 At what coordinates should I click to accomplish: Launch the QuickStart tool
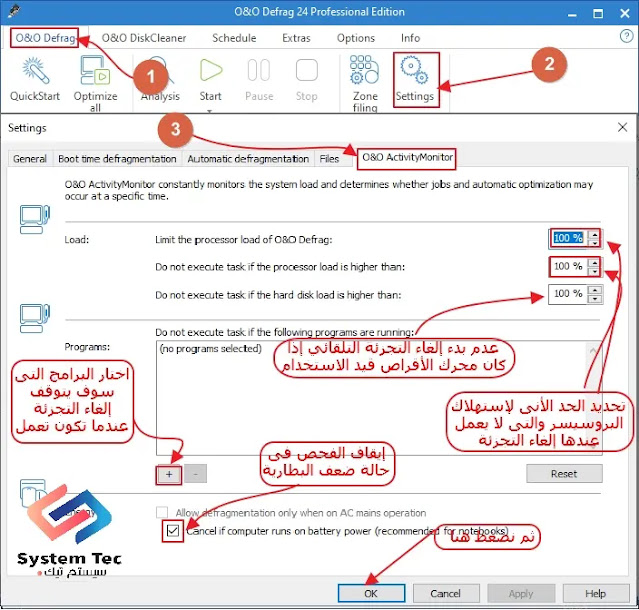[35, 79]
